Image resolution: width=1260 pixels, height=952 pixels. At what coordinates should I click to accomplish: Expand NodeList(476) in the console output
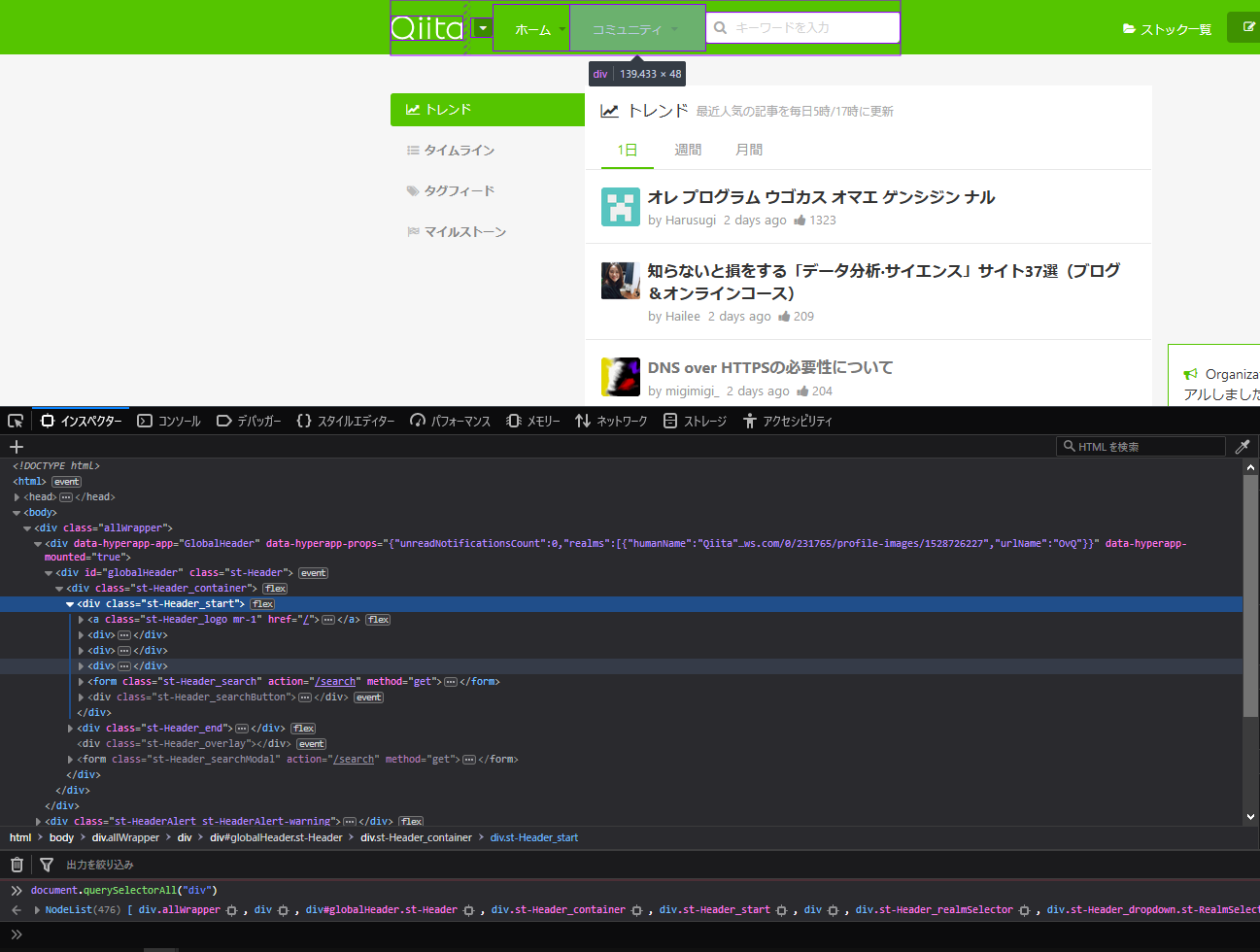coord(37,909)
